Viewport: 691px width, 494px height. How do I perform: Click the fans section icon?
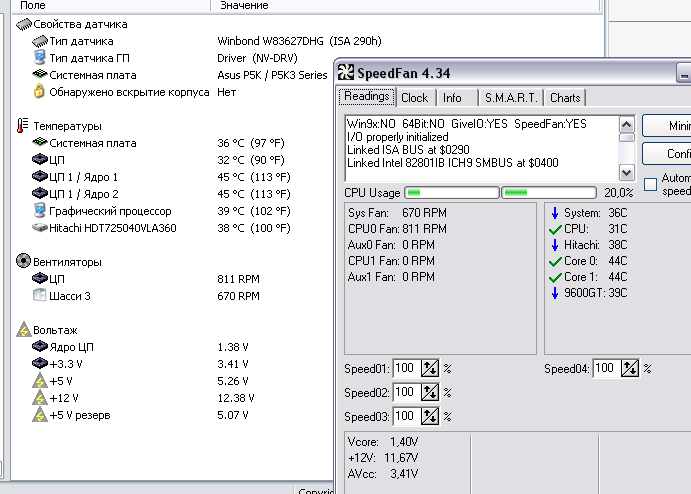click(23, 261)
